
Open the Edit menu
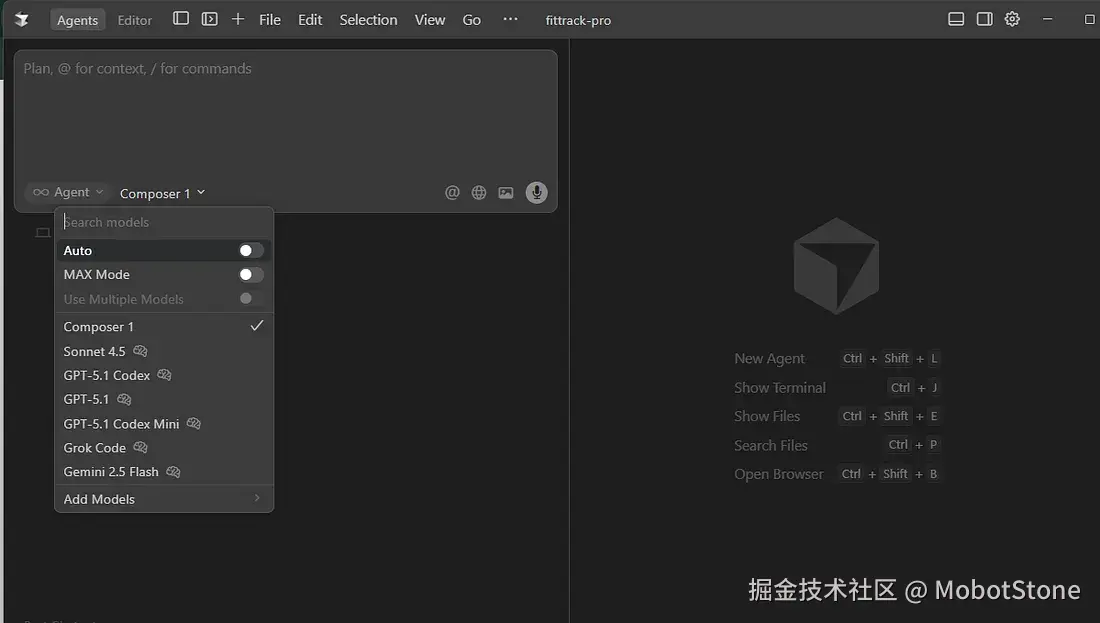tap(309, 20)
